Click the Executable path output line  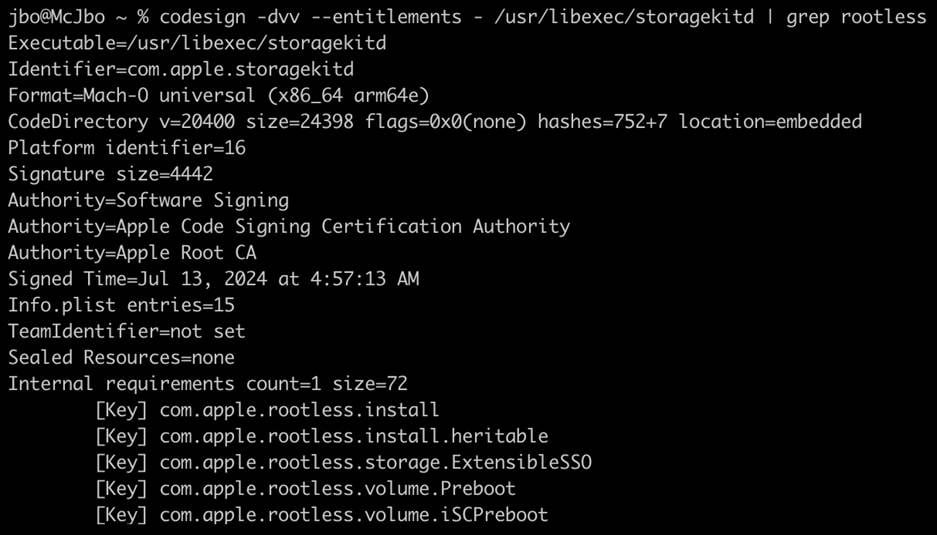pyautogui.click(x=197, y=44)
